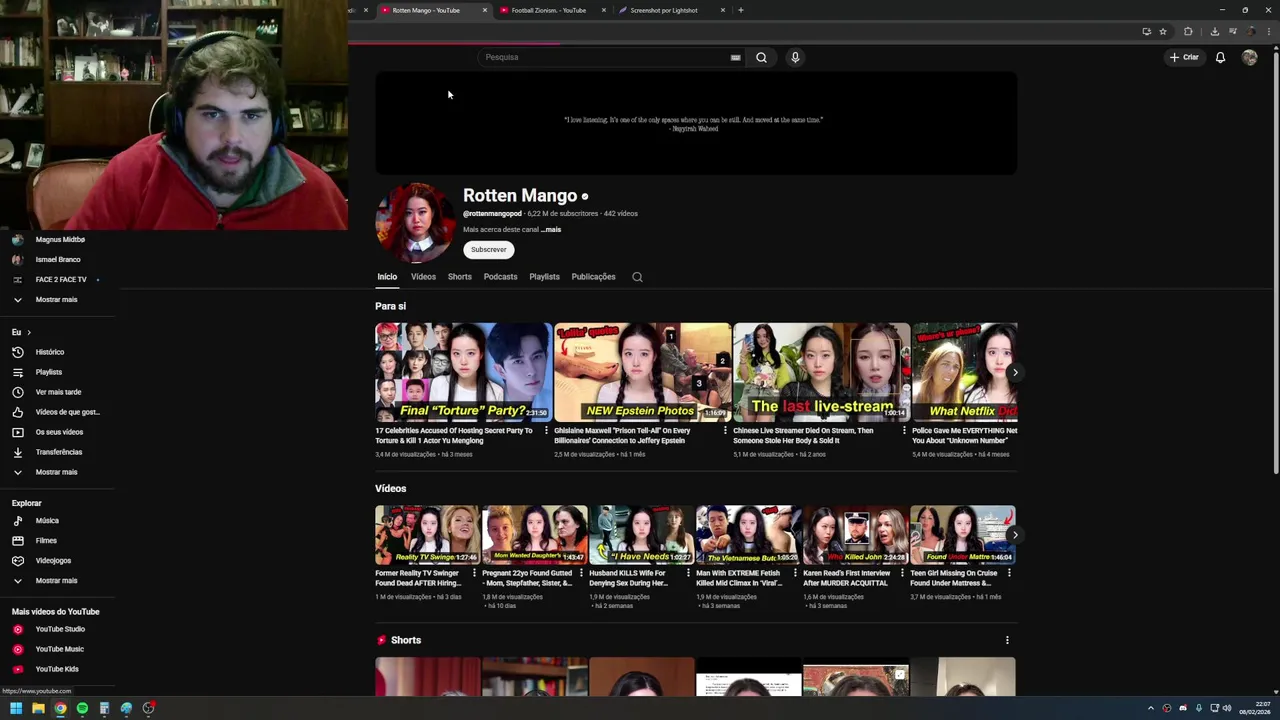Select the Playlists channel tab

tap(545, 277)
